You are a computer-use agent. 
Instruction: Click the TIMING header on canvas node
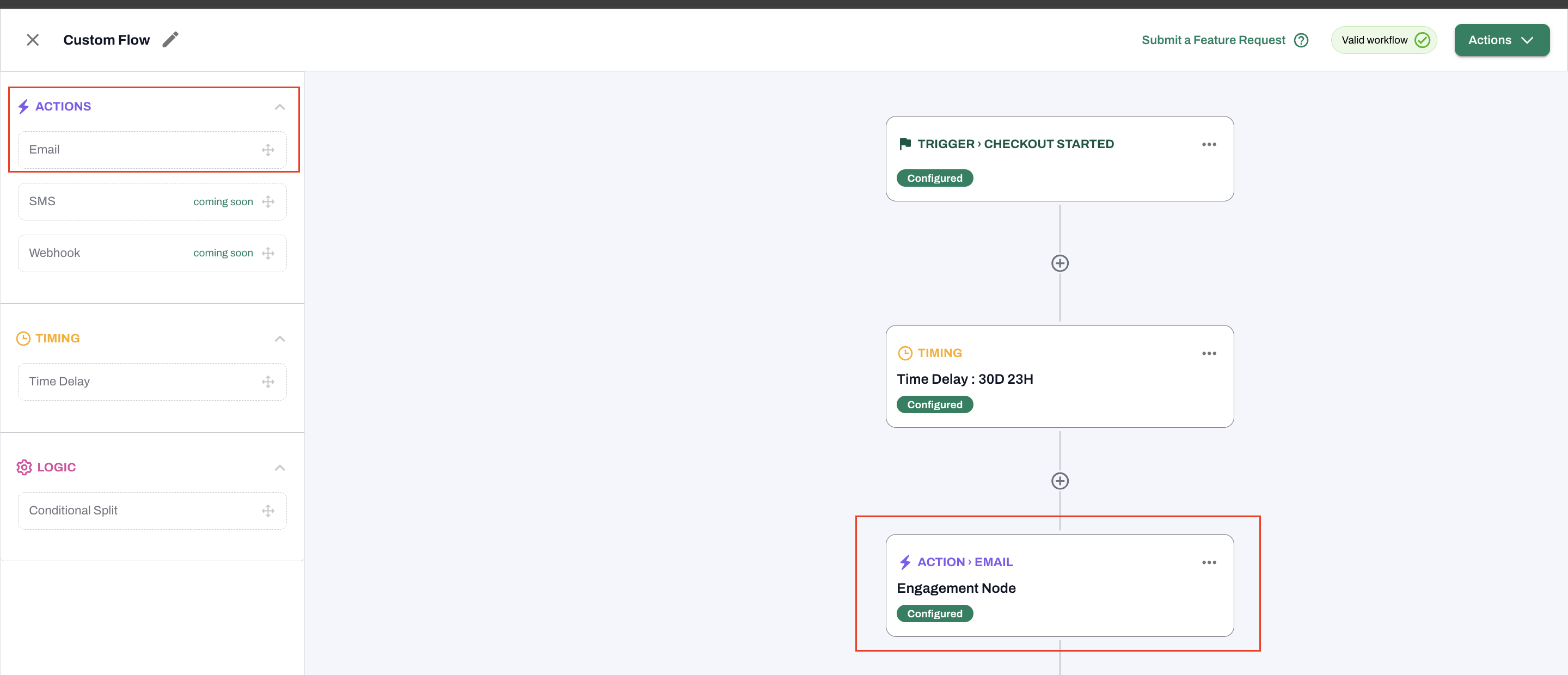pyautogui.click(x=939, y=353)
